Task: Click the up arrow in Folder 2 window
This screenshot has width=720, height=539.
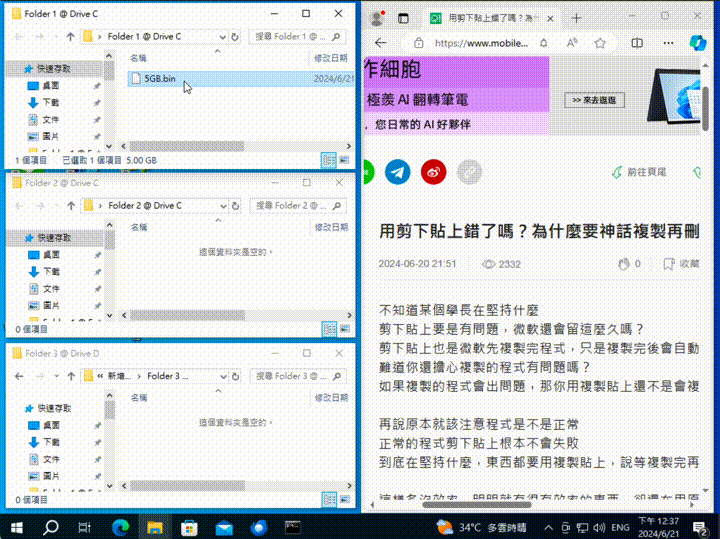Action: click(x=71, y=206)
